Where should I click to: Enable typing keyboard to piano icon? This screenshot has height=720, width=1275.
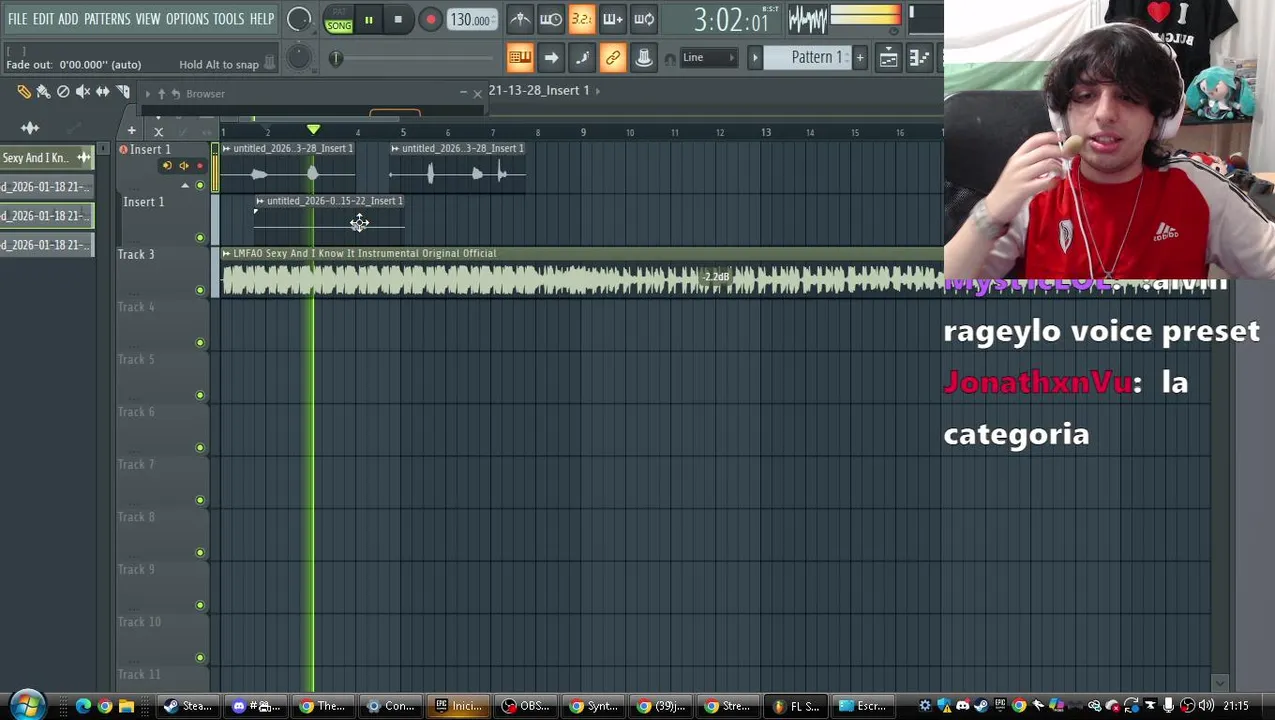(x=520, y=58)
